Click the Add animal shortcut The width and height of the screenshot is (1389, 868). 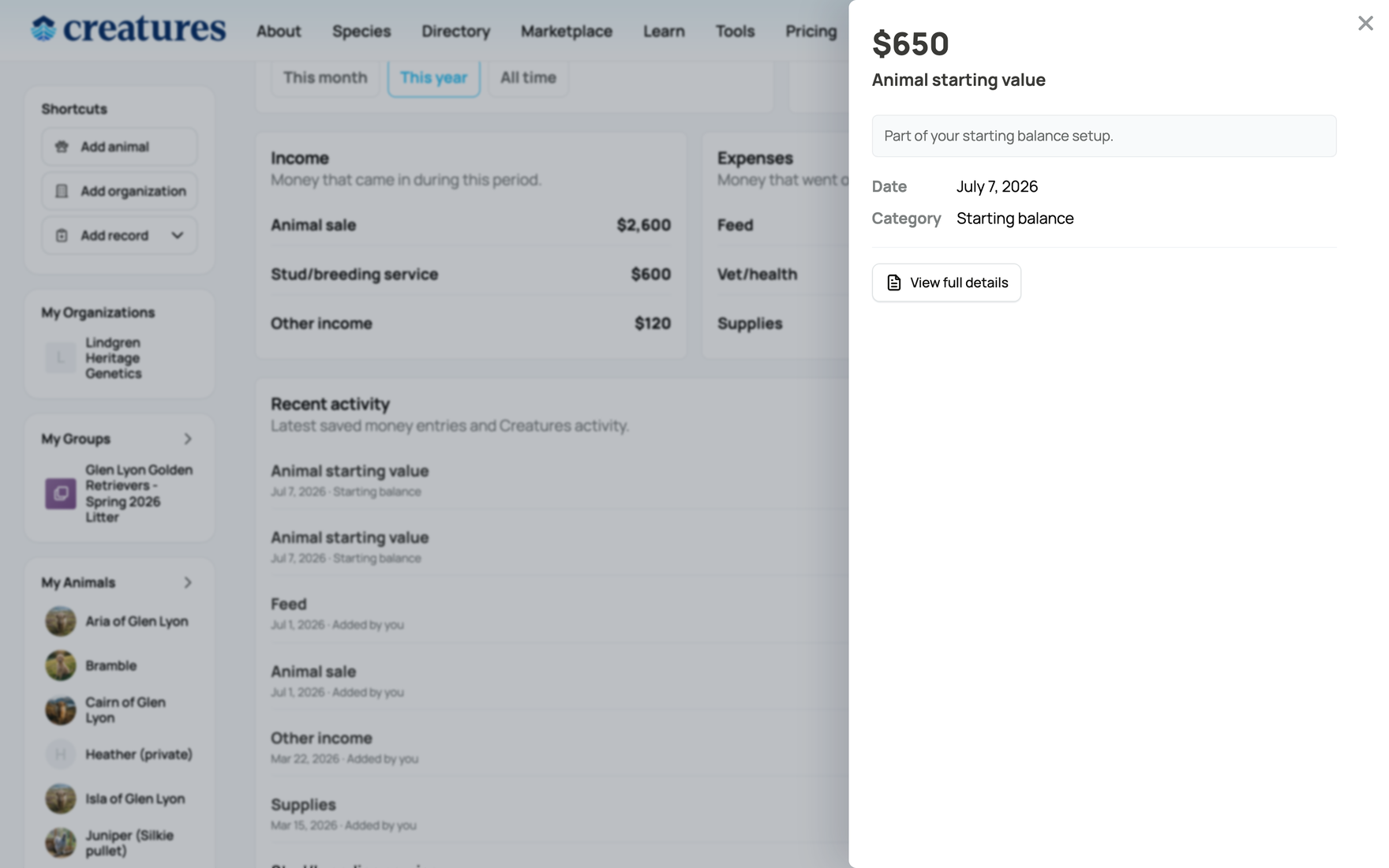tap(119, 147)
